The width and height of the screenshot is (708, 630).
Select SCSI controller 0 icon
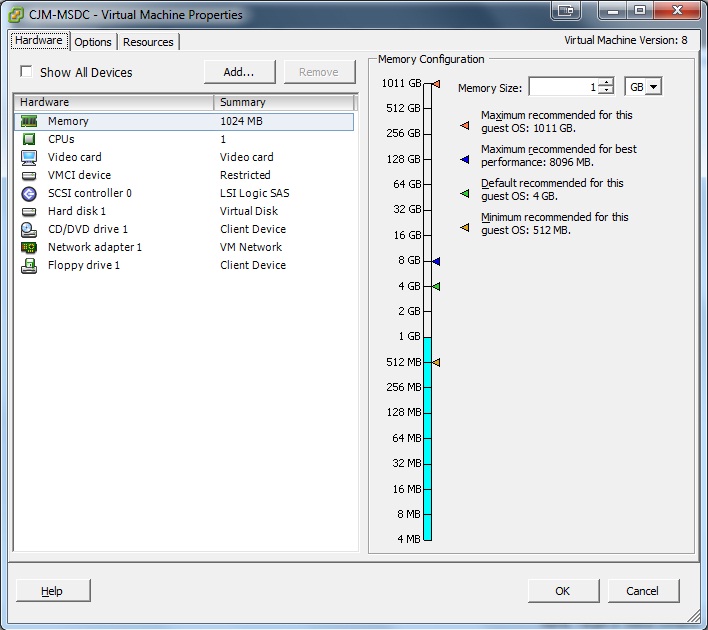click(x=29, y=193)
